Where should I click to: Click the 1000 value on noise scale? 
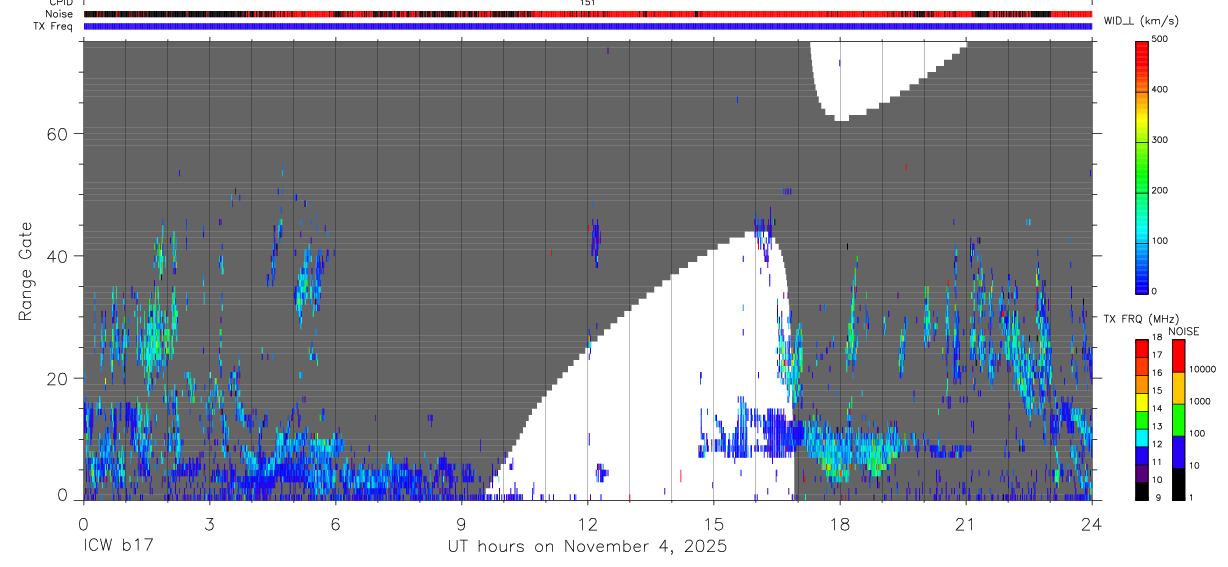click(x=1198, y=401)
